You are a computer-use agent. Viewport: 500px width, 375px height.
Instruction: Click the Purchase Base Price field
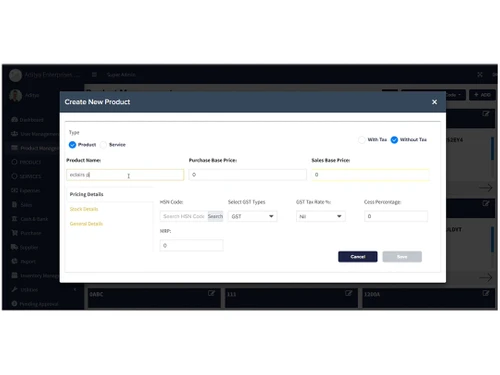(248, 175)
